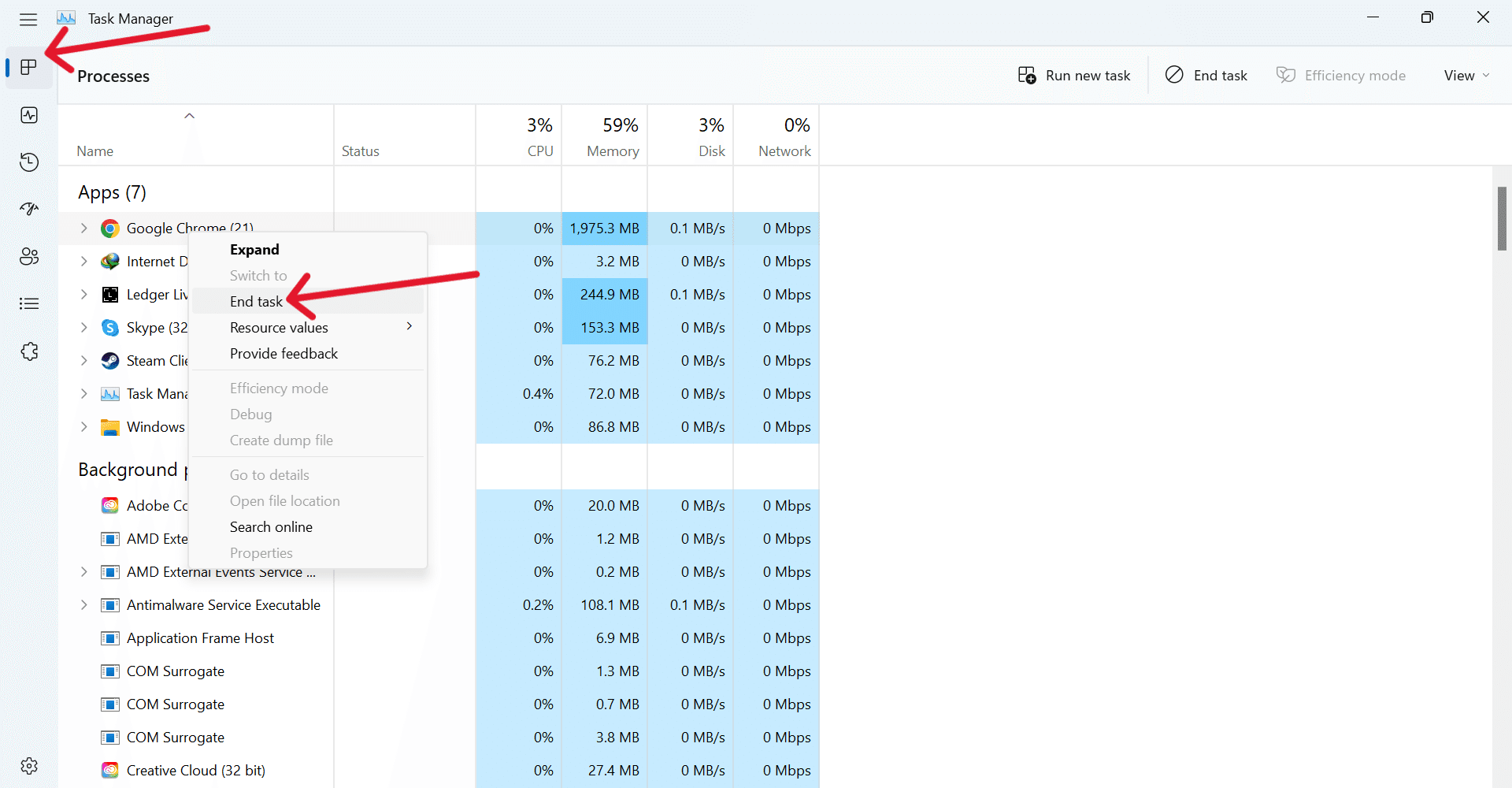Select the Processes sidebar icon
This screenshot has height=788, width=1512.
click(x=29, y=67)
